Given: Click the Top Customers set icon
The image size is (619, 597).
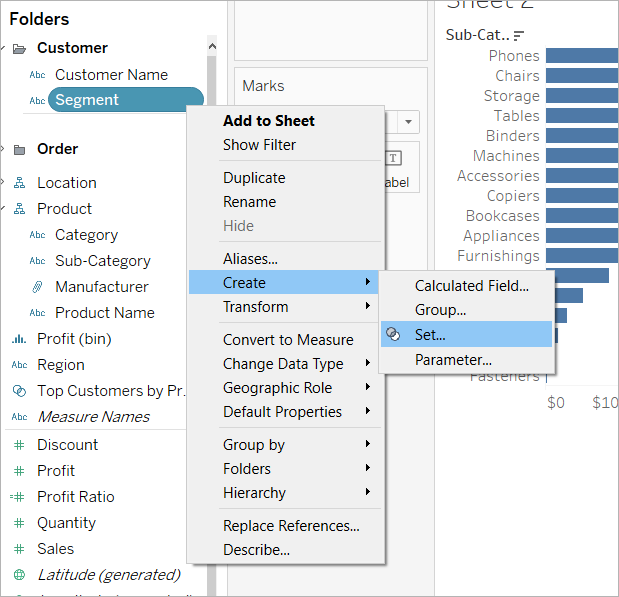Looking at the screenshot, I should pyautogui.click(x=19, y=391).
